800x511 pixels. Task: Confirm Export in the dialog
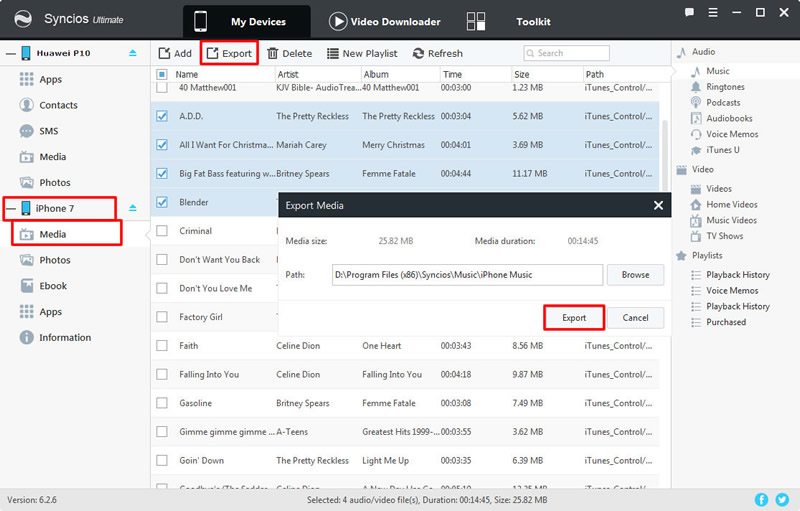click(574, 318)
